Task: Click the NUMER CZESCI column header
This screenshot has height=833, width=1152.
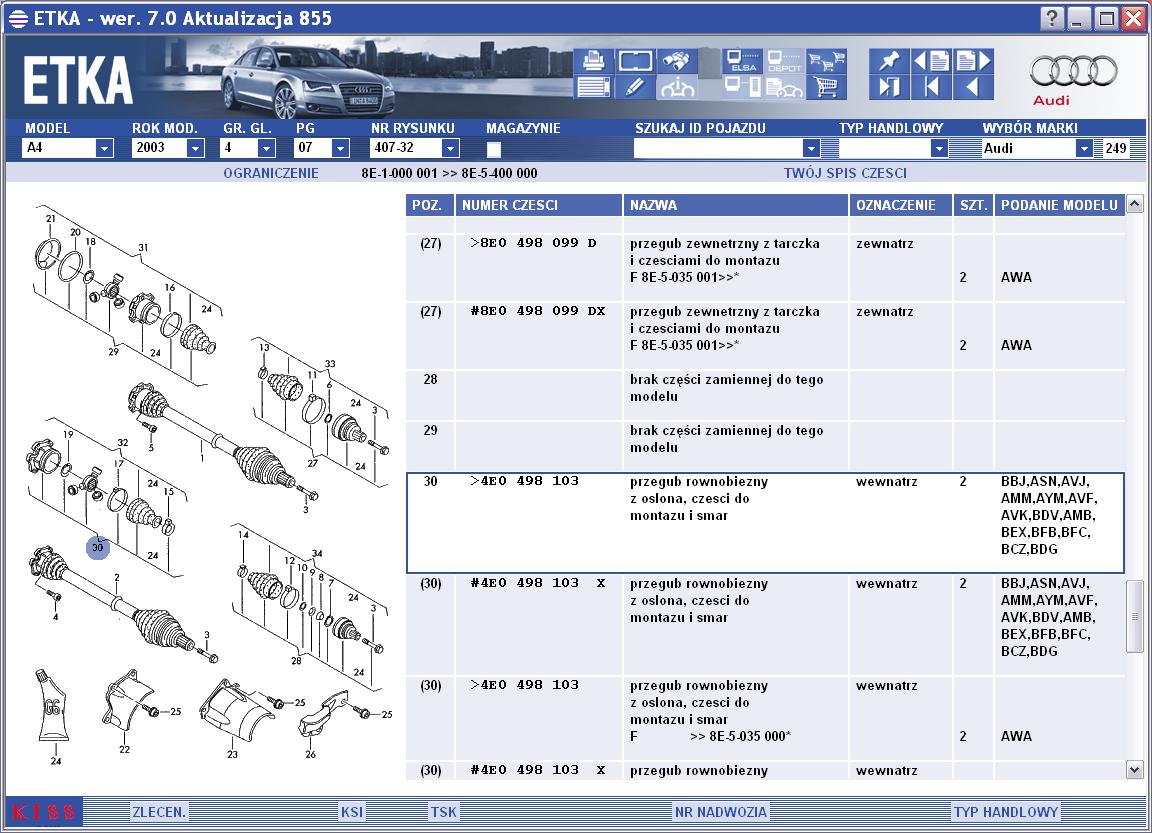Action: coord(539,205)
